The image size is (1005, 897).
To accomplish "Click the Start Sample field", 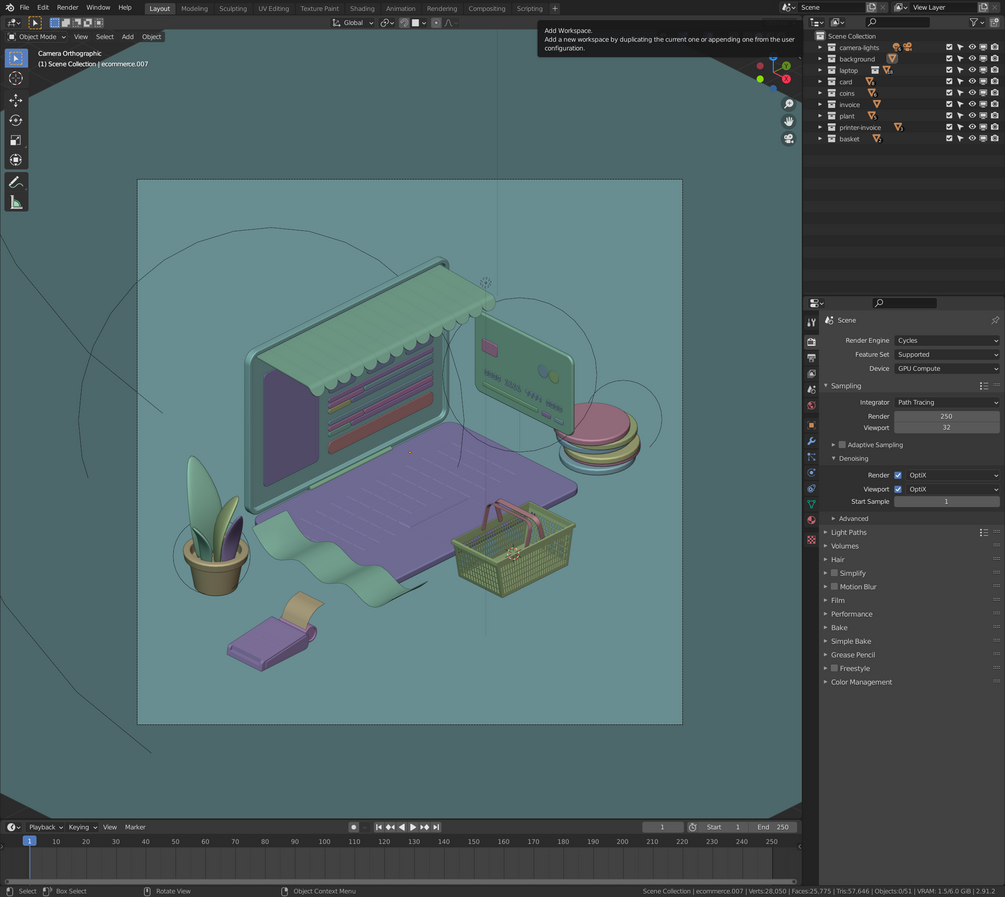I will (x=947, y=501).
